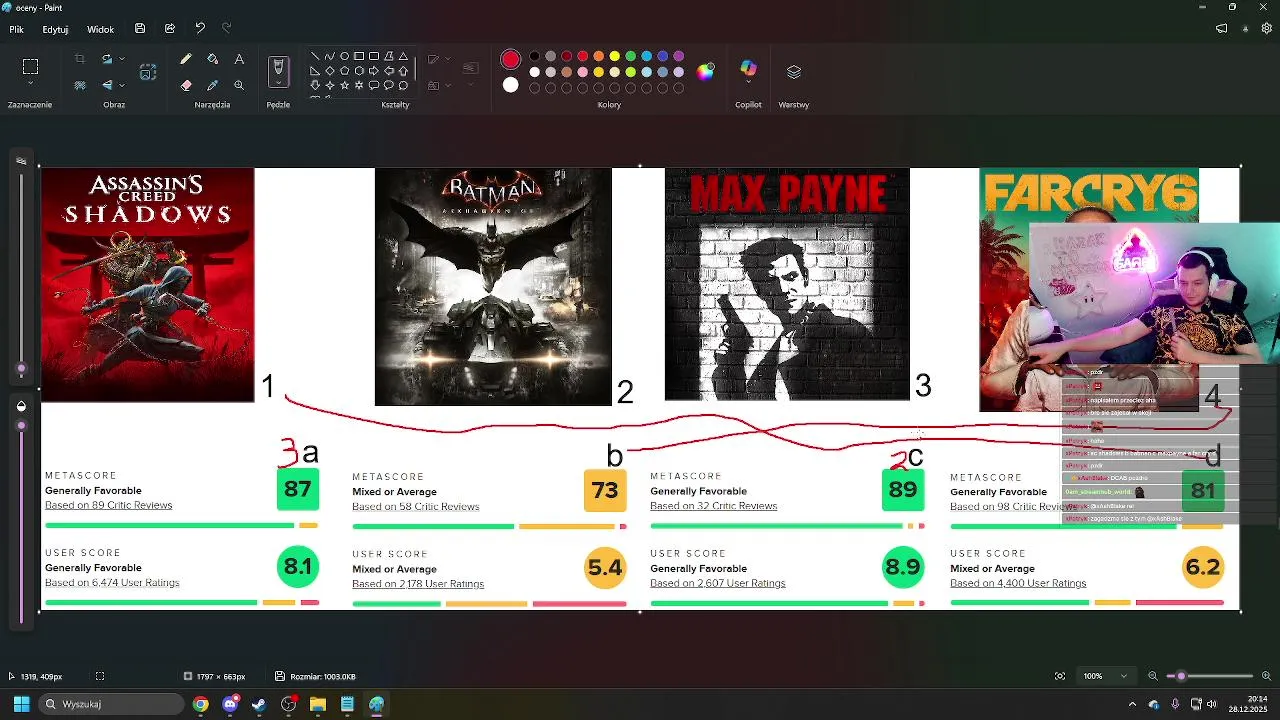
Task: Open Google Chrome from the taskbar
Action: [x=201, y=704]
